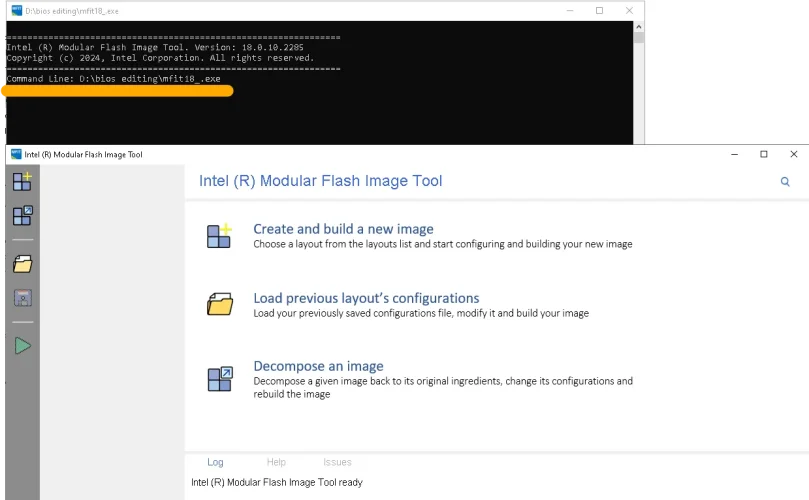Click the sidebar Create new image icon
Viewport: 809px width, 500px height.
point(22,181)
